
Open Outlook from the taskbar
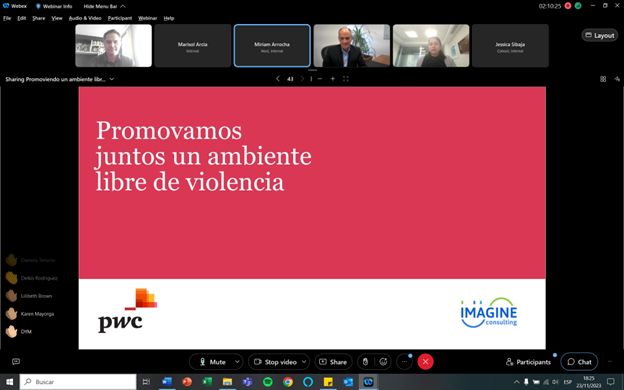[x=348, y=382]
